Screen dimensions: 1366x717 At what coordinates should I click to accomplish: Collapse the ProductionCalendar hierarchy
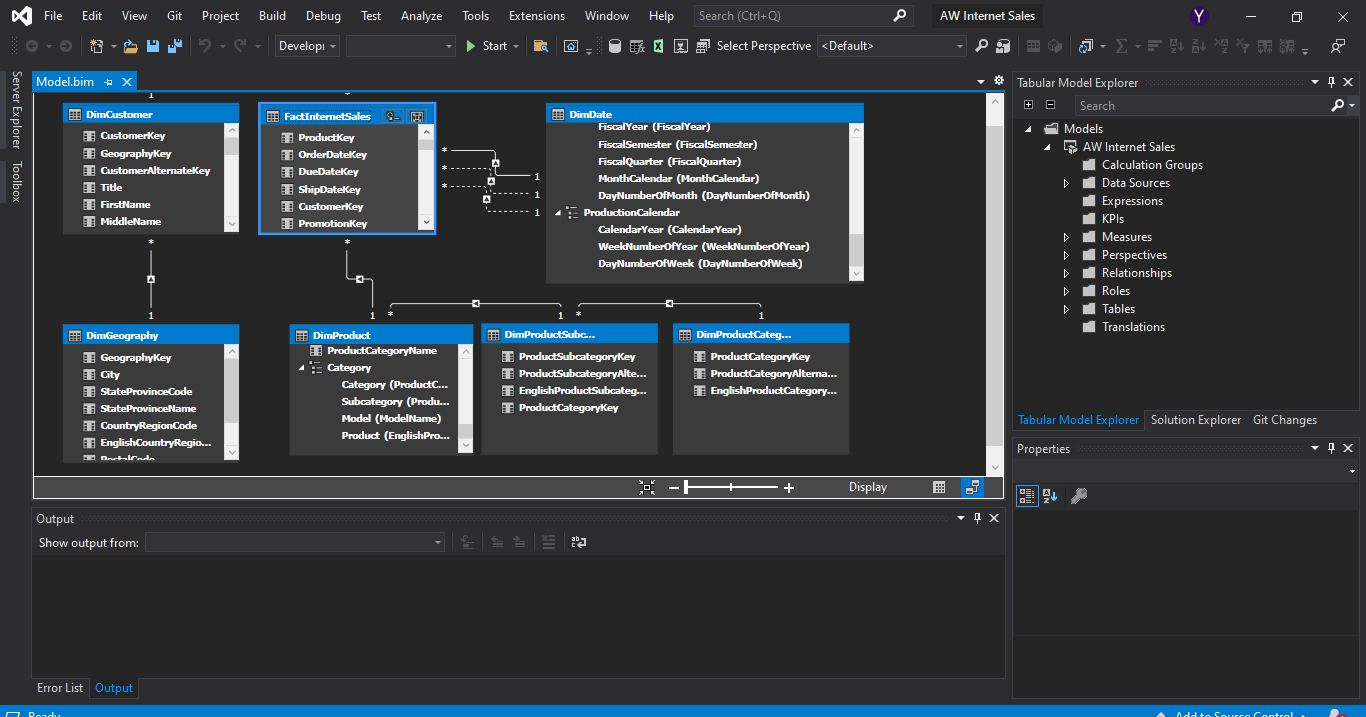pos(559,212)
